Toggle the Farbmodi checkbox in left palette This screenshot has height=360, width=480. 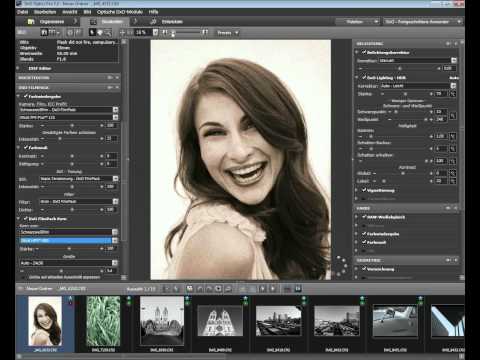point(26,147)
